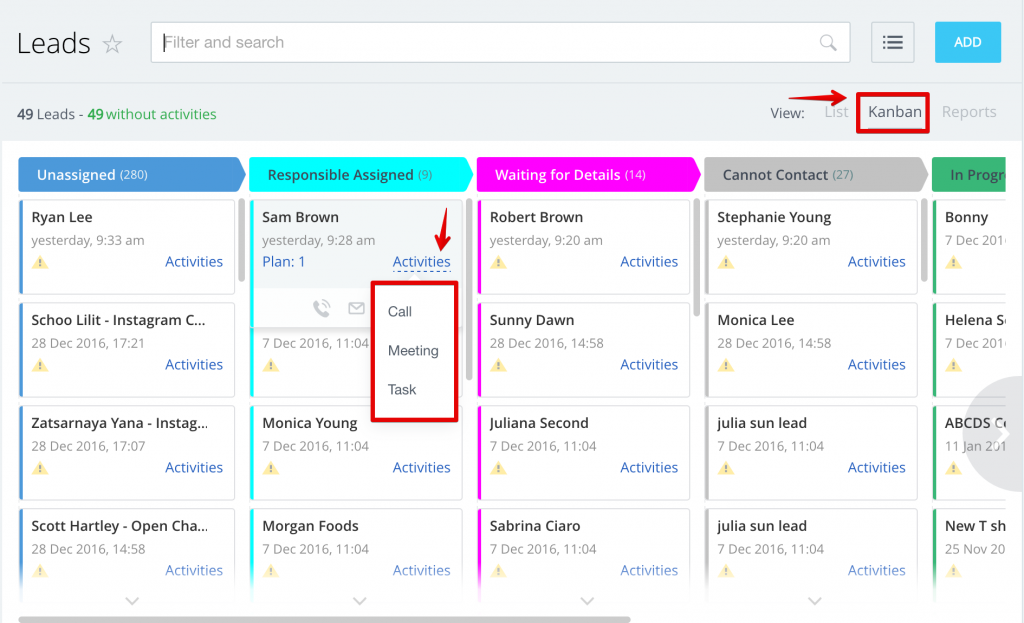Expand more leads under Cannot Contact column
The image size is (1024, 623).
[815, 601]
